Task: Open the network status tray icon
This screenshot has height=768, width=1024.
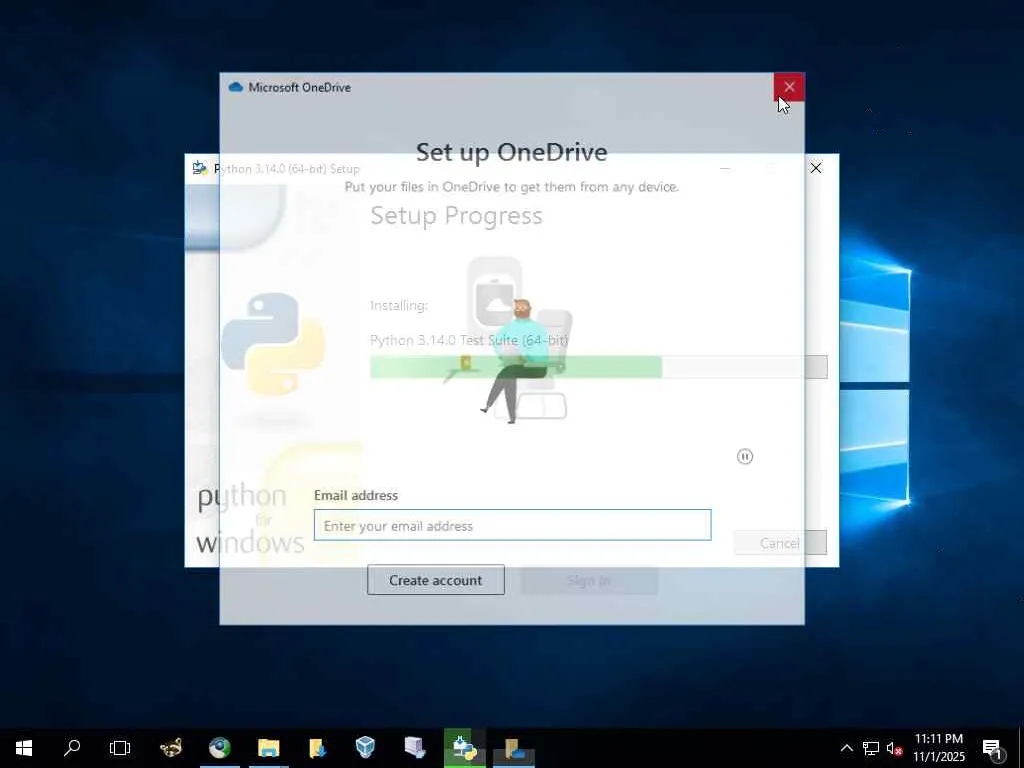Action: pyautogui.click(x=871, y=748)
